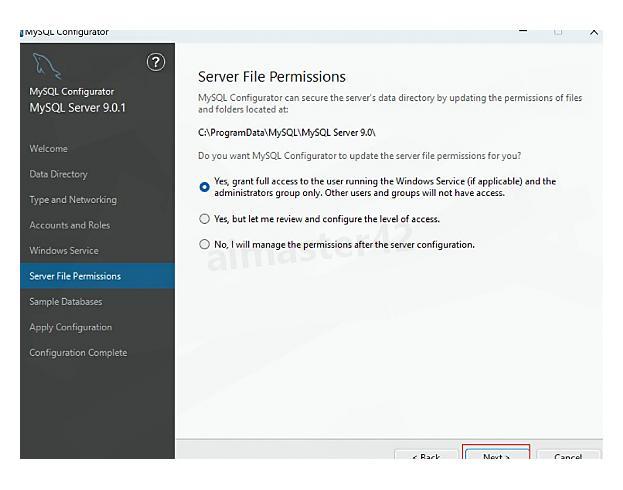This screenshot has width=623, height=490.
Task: Jump to Sample Databases step
Action: (x=66, y=301)
